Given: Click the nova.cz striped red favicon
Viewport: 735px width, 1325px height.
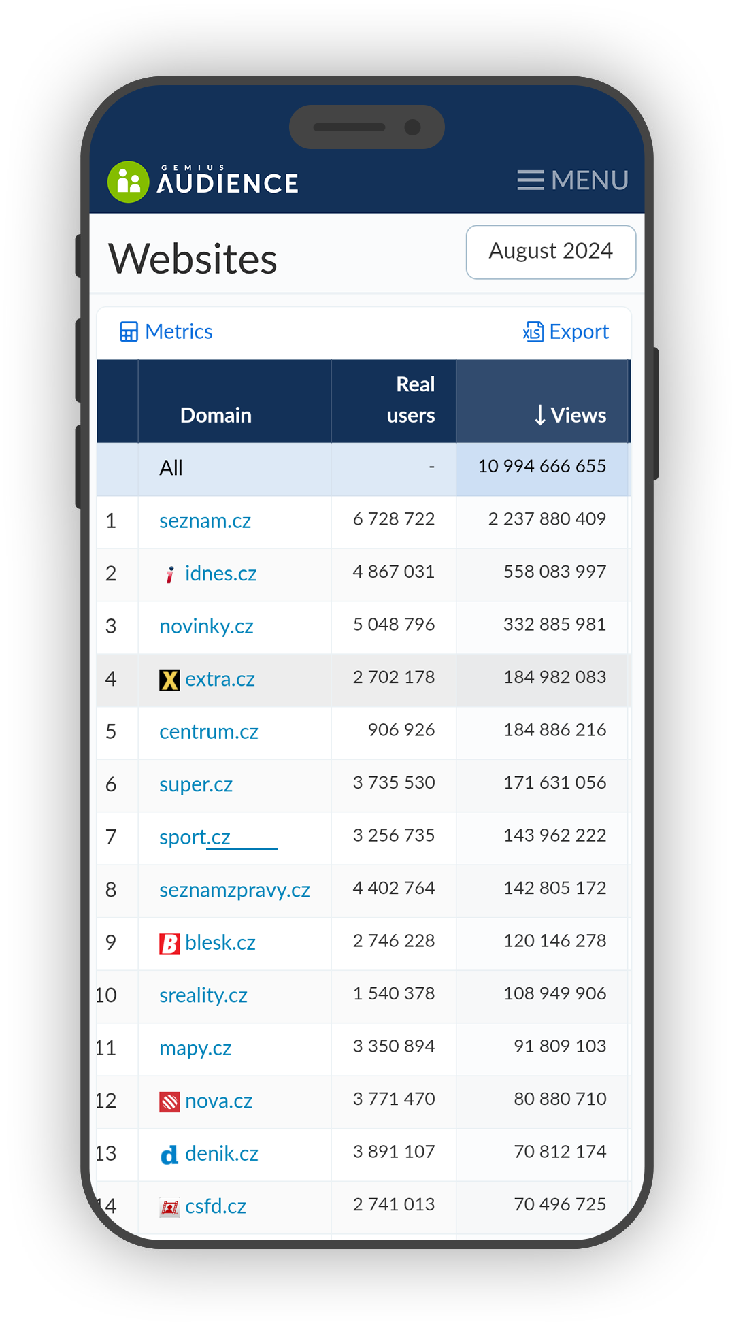Looking at the screenshot, I should click(x=169, y=1102).
